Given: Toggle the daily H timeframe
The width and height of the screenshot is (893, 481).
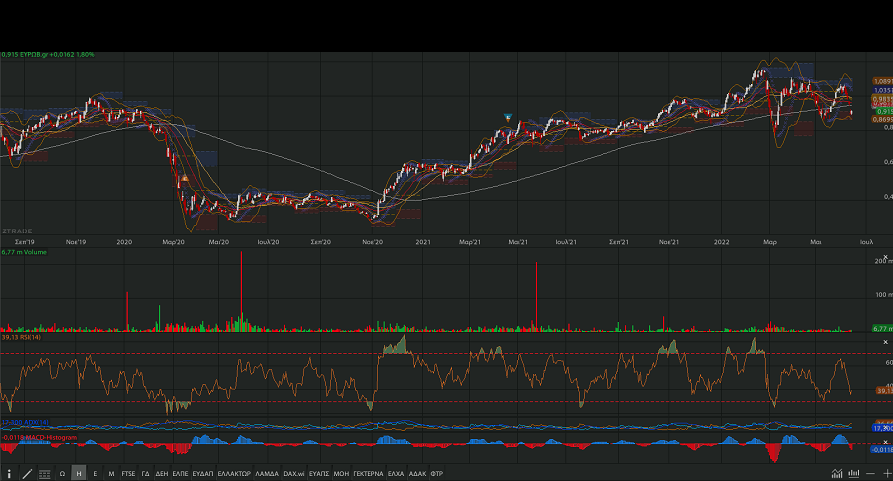Looking at the screenshot, I should [79, 473].
